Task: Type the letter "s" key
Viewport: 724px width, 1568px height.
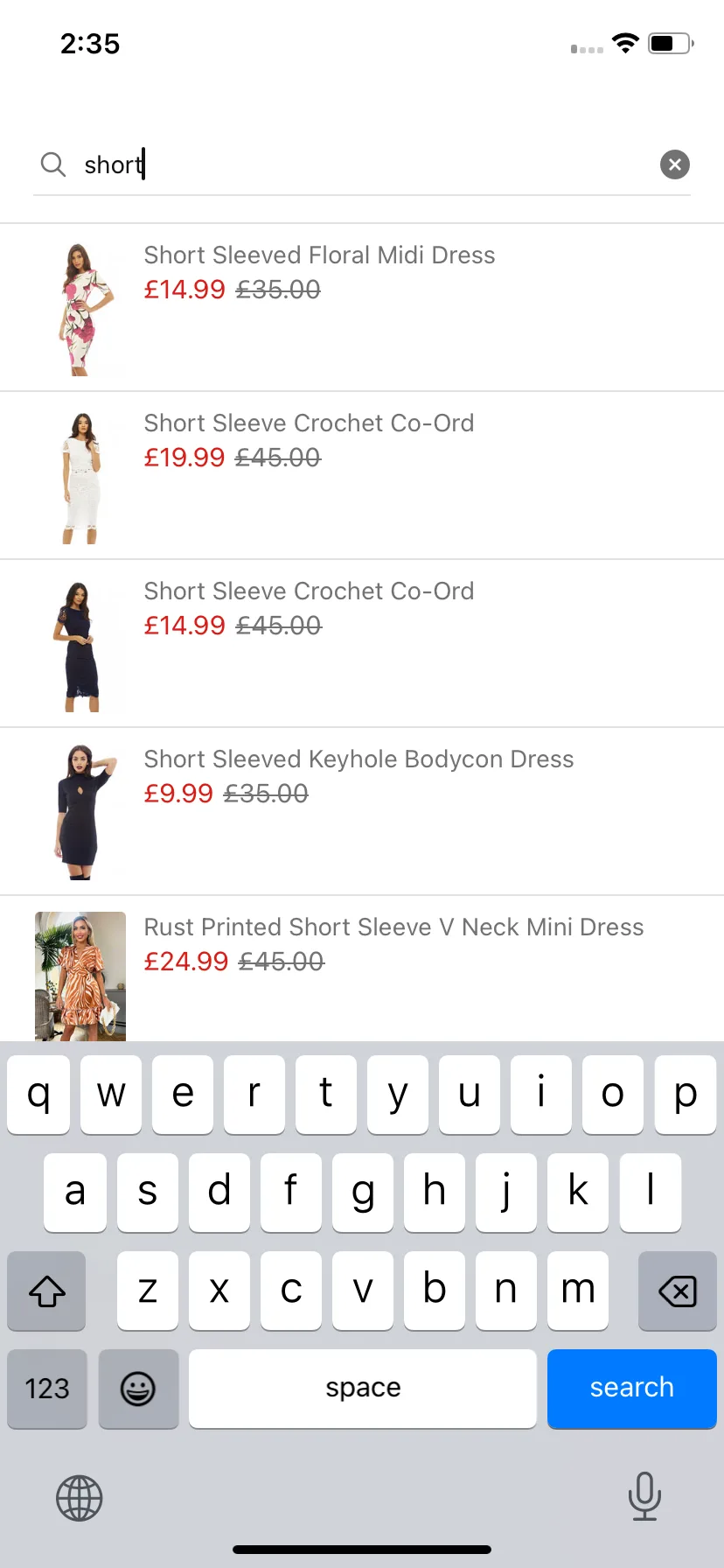Action: click(148, 1192)
